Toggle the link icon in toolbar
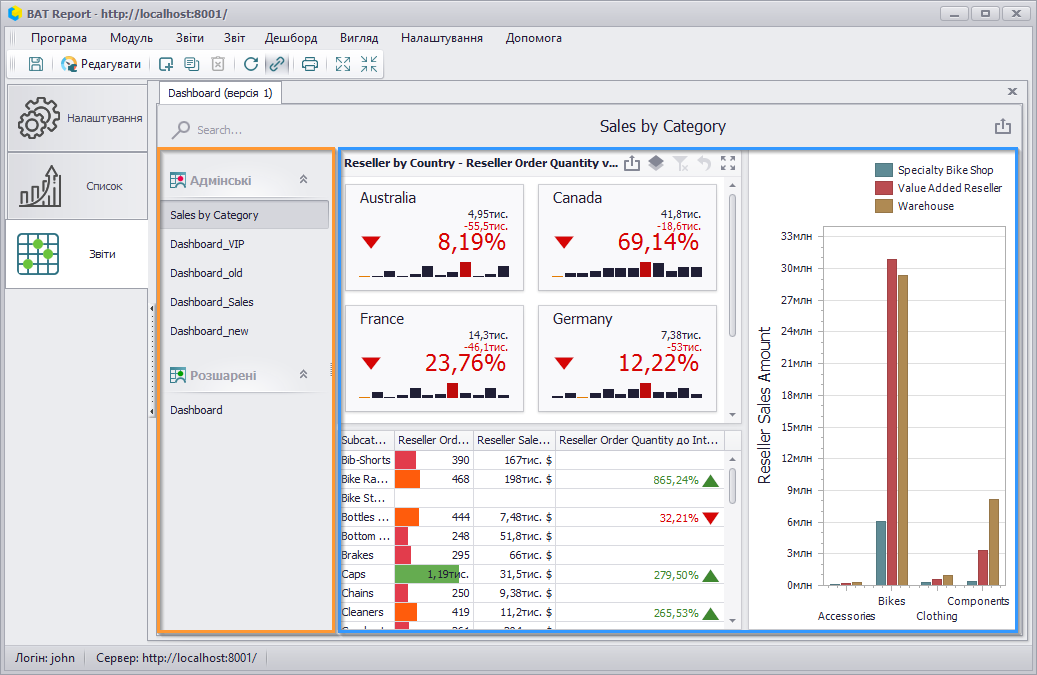This screenshot has width=1037, height=675. coord(276,64)
